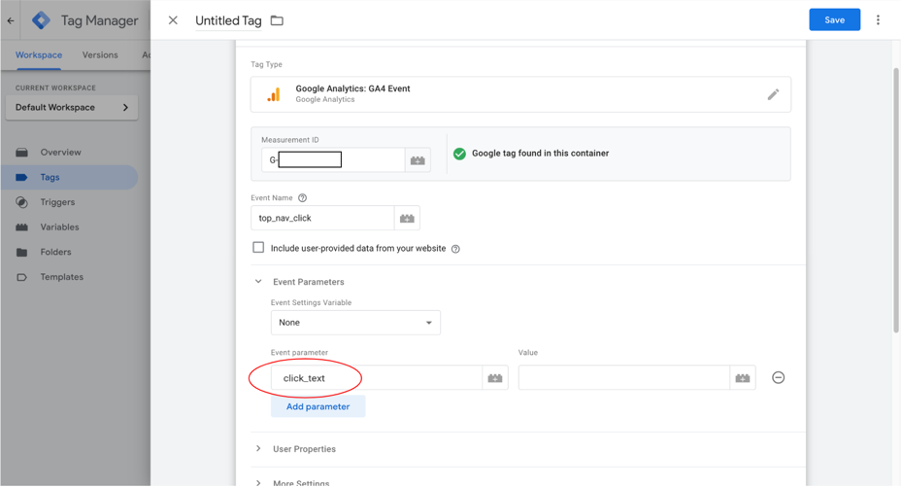Save the tag
The width and height of the screenshot is (904, 488).
coord(834,20)
